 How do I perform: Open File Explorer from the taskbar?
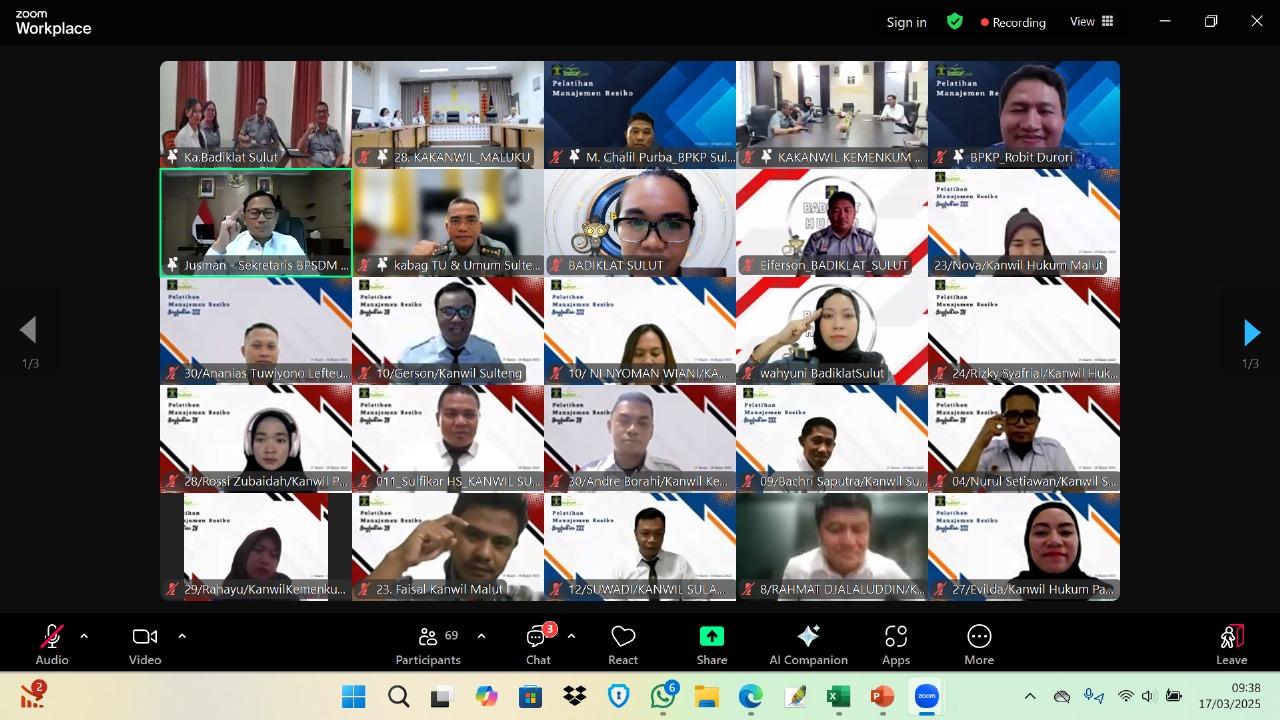pyautogui.click(x=707, y=697)
